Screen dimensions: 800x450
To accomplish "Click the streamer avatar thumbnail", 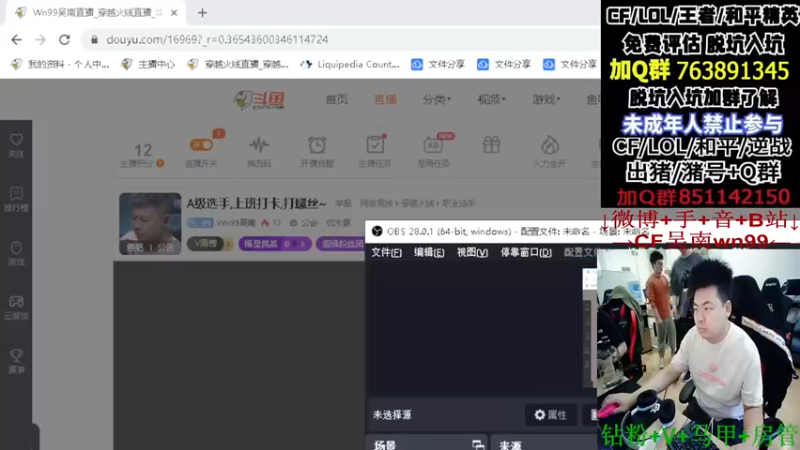I will click(x=150, y=223).
